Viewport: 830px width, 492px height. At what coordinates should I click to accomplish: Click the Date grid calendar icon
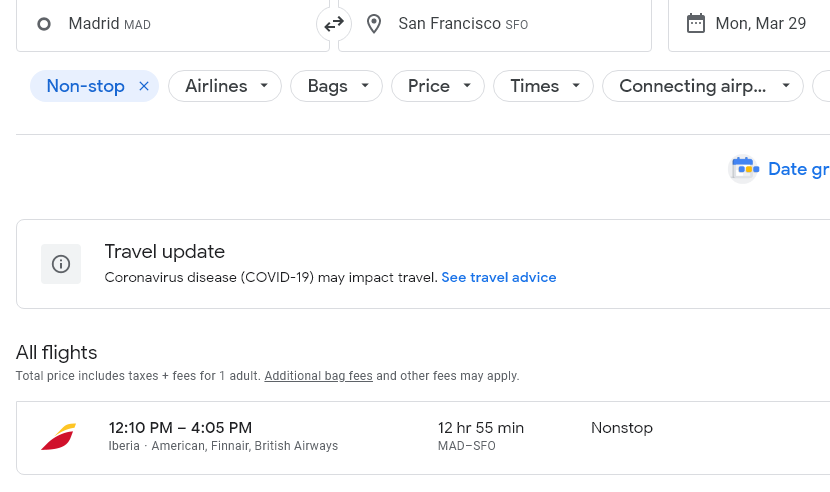743,169
